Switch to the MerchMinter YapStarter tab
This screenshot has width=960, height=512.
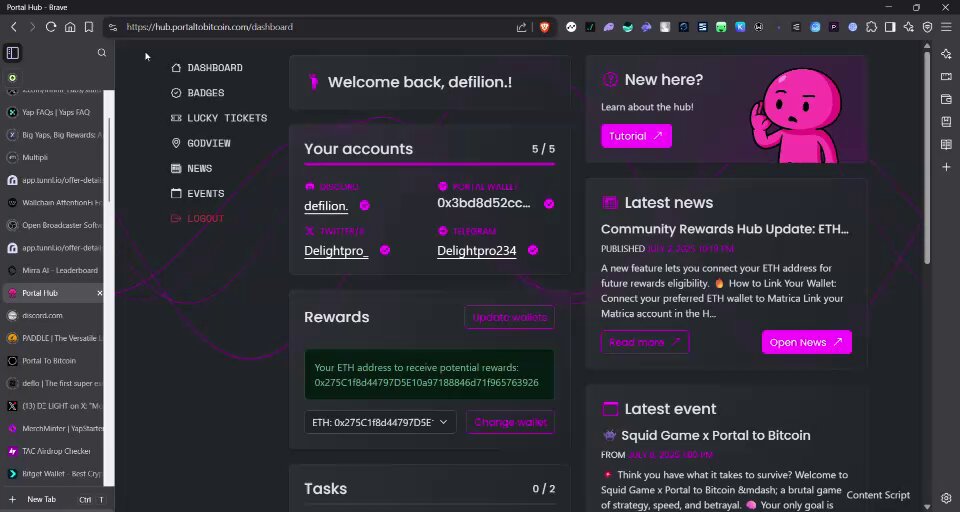[x=53, y=429]
